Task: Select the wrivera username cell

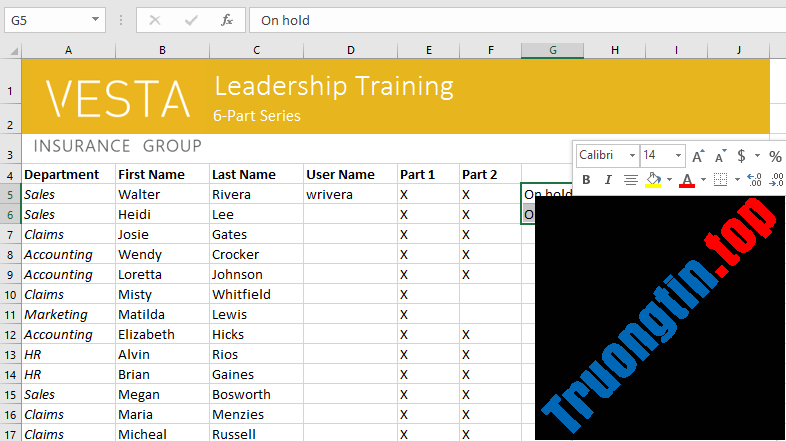Action: tap(350, 194)
